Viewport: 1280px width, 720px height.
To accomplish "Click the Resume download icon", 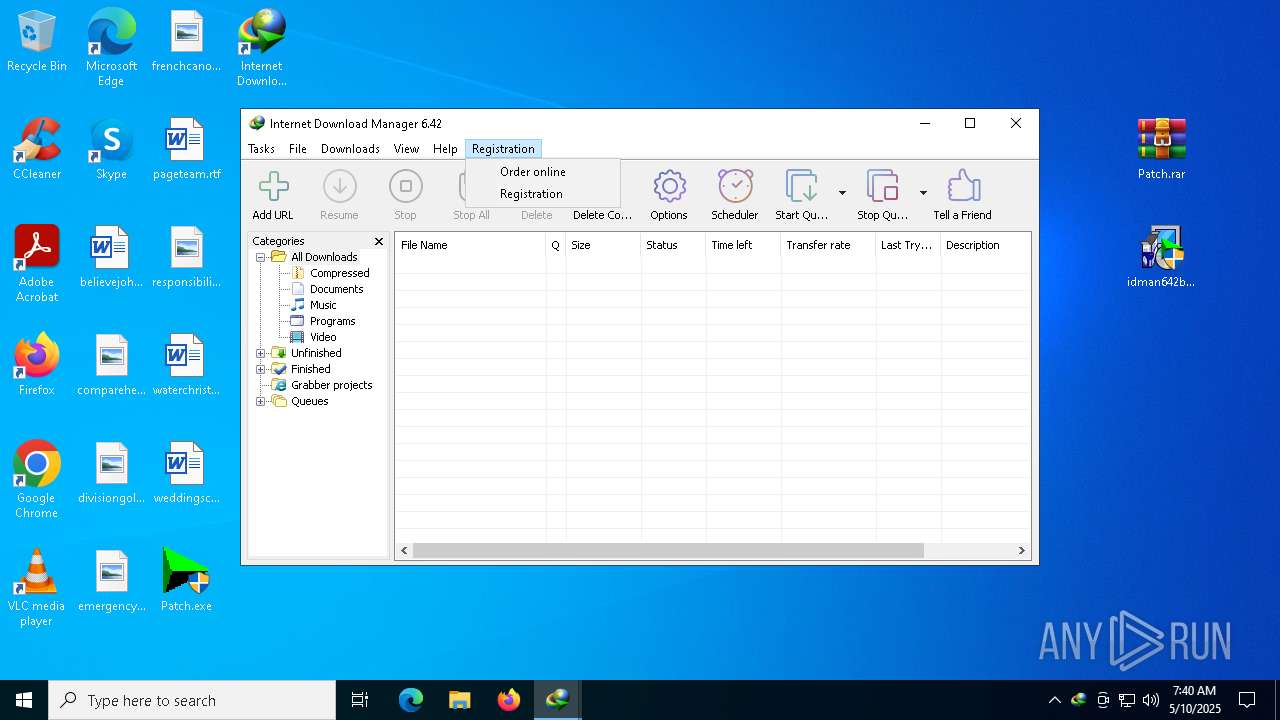I will (x=339, y=187).
